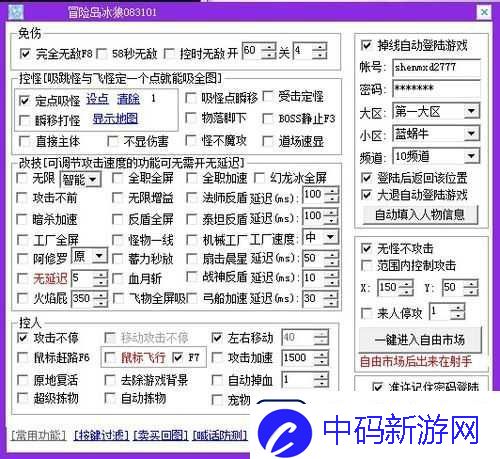Enable 58秒无敌 checkbox
Image resolution: width=500 pixels, height=459 pixels.
pyautogui.click(x=102, y=53)
